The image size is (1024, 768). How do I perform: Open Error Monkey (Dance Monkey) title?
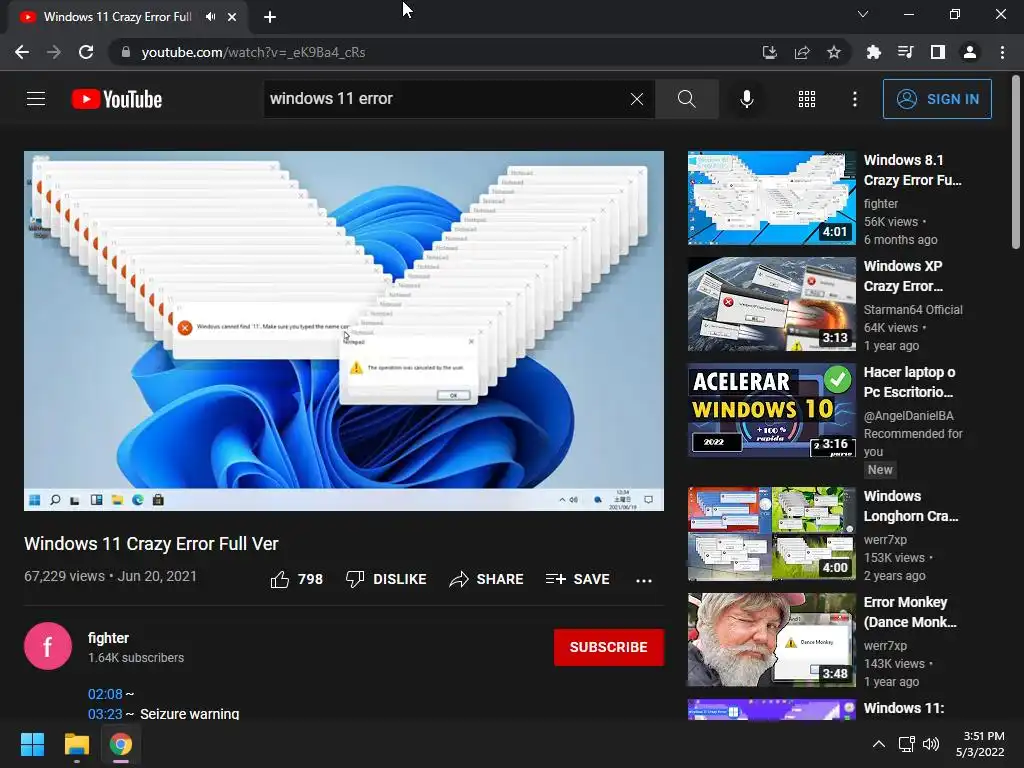[910, 612]
